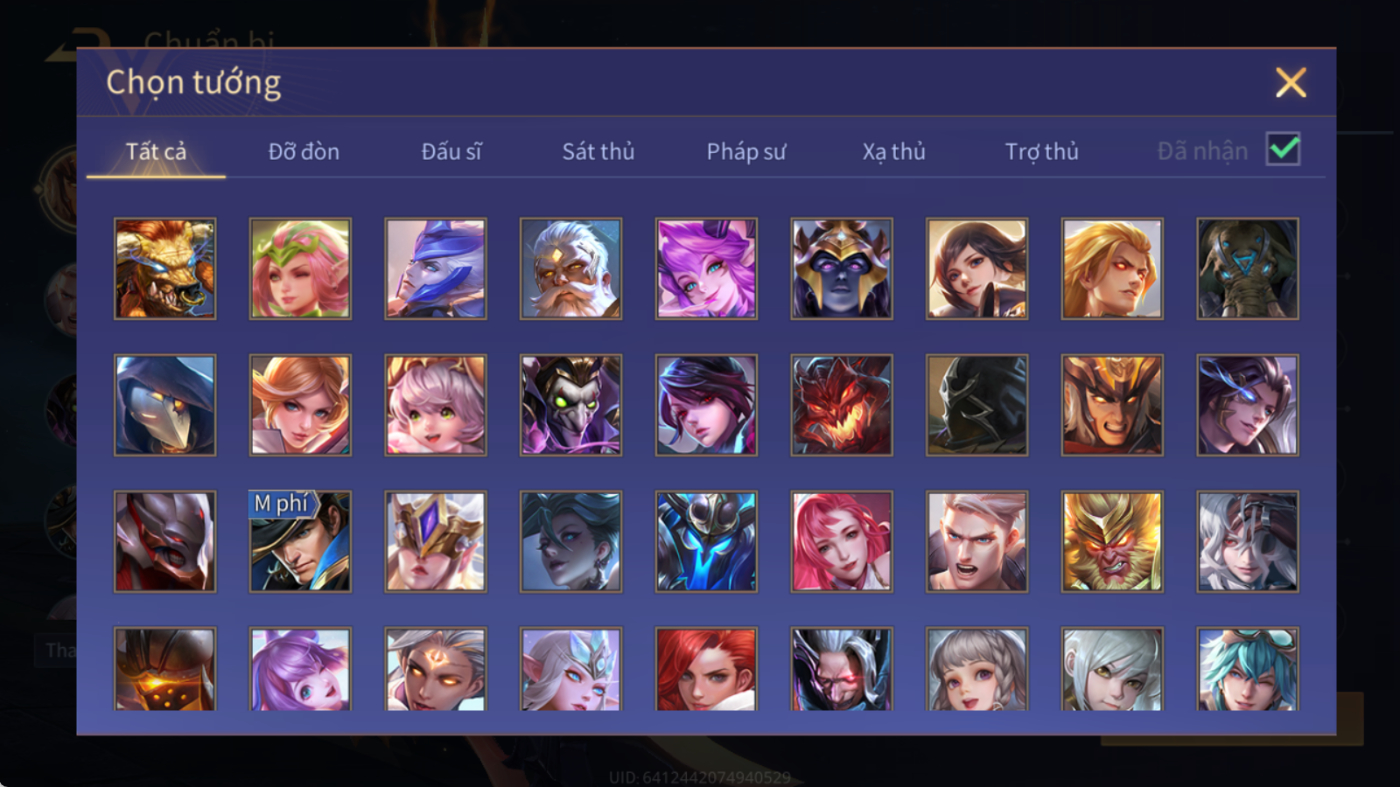Open the 'Đấu sĩ' tab
The height and width of the screenshot is (787, 1400).
point(451,152)
